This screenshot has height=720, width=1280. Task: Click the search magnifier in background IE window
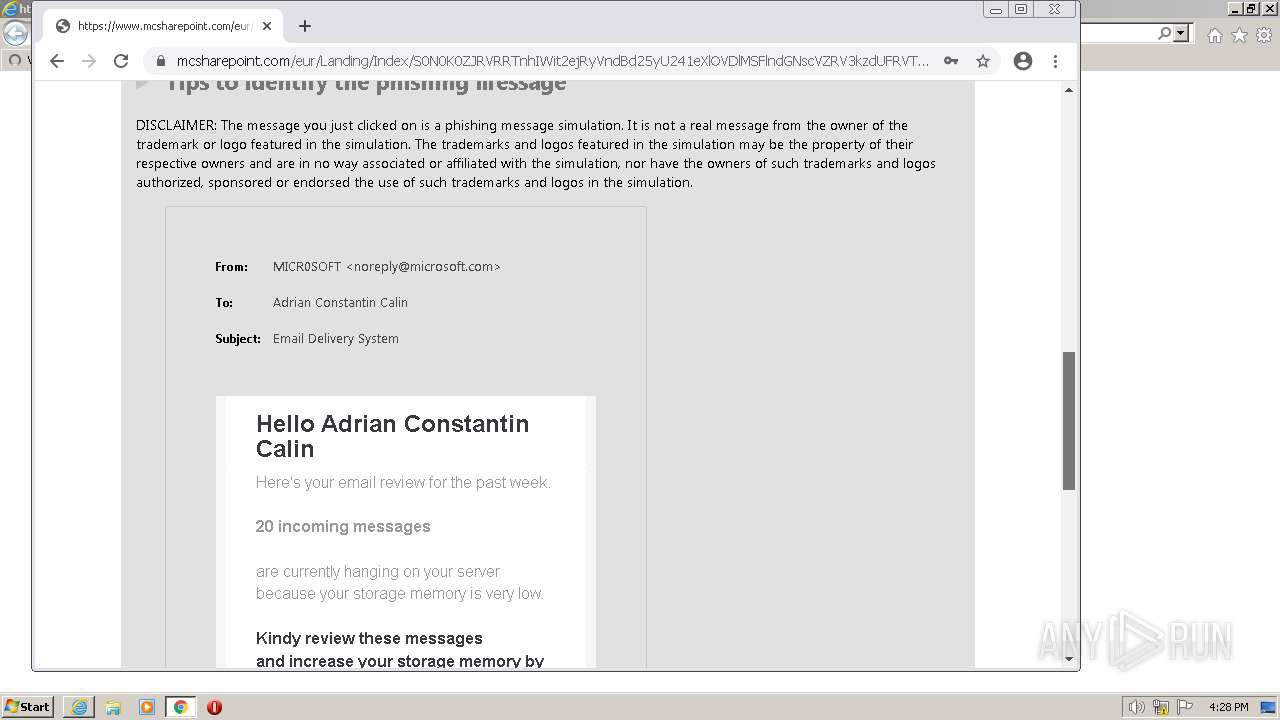(x=1165, y=34)
